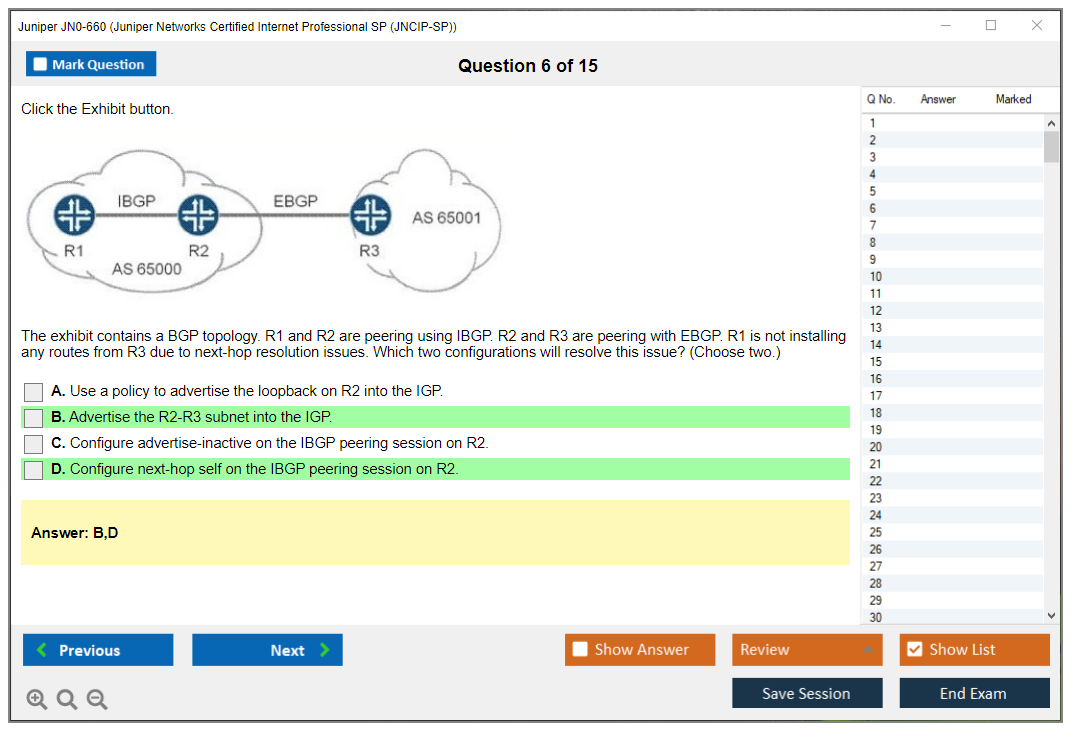Go back to the Previous question
This screenshot has height=735, width=1075.
coord(98,650)
